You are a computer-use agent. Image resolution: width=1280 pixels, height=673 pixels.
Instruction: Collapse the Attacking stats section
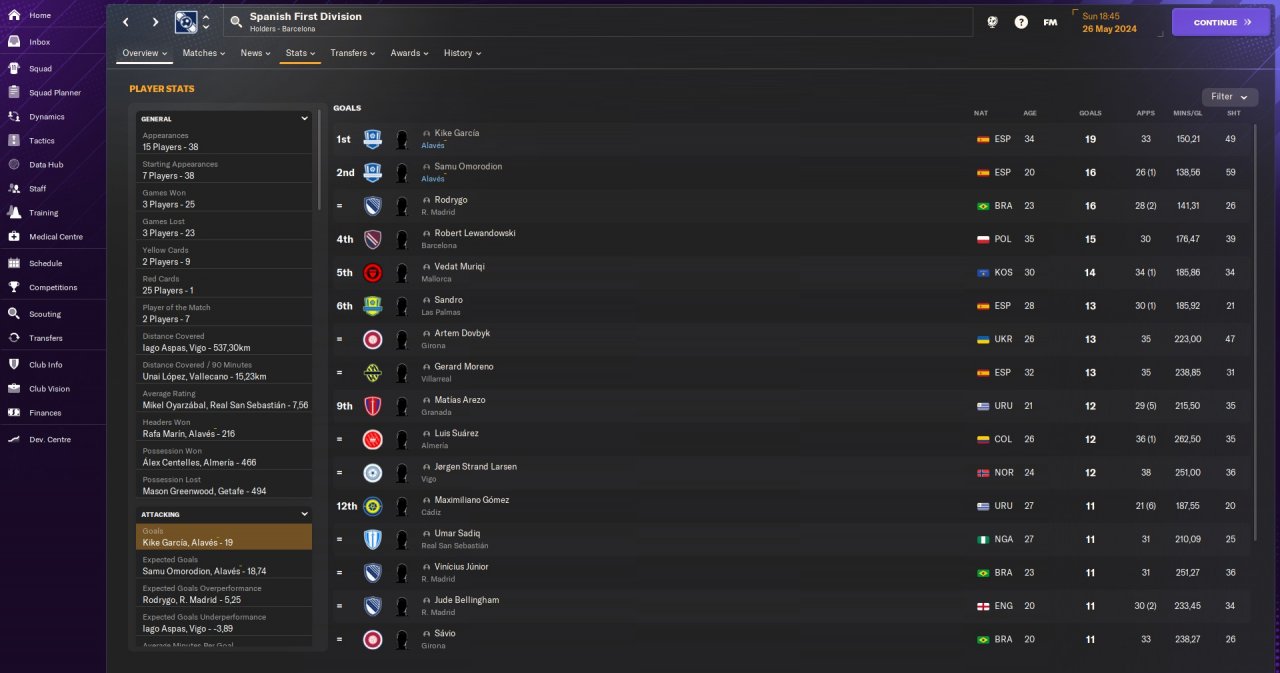pos(304,514)
